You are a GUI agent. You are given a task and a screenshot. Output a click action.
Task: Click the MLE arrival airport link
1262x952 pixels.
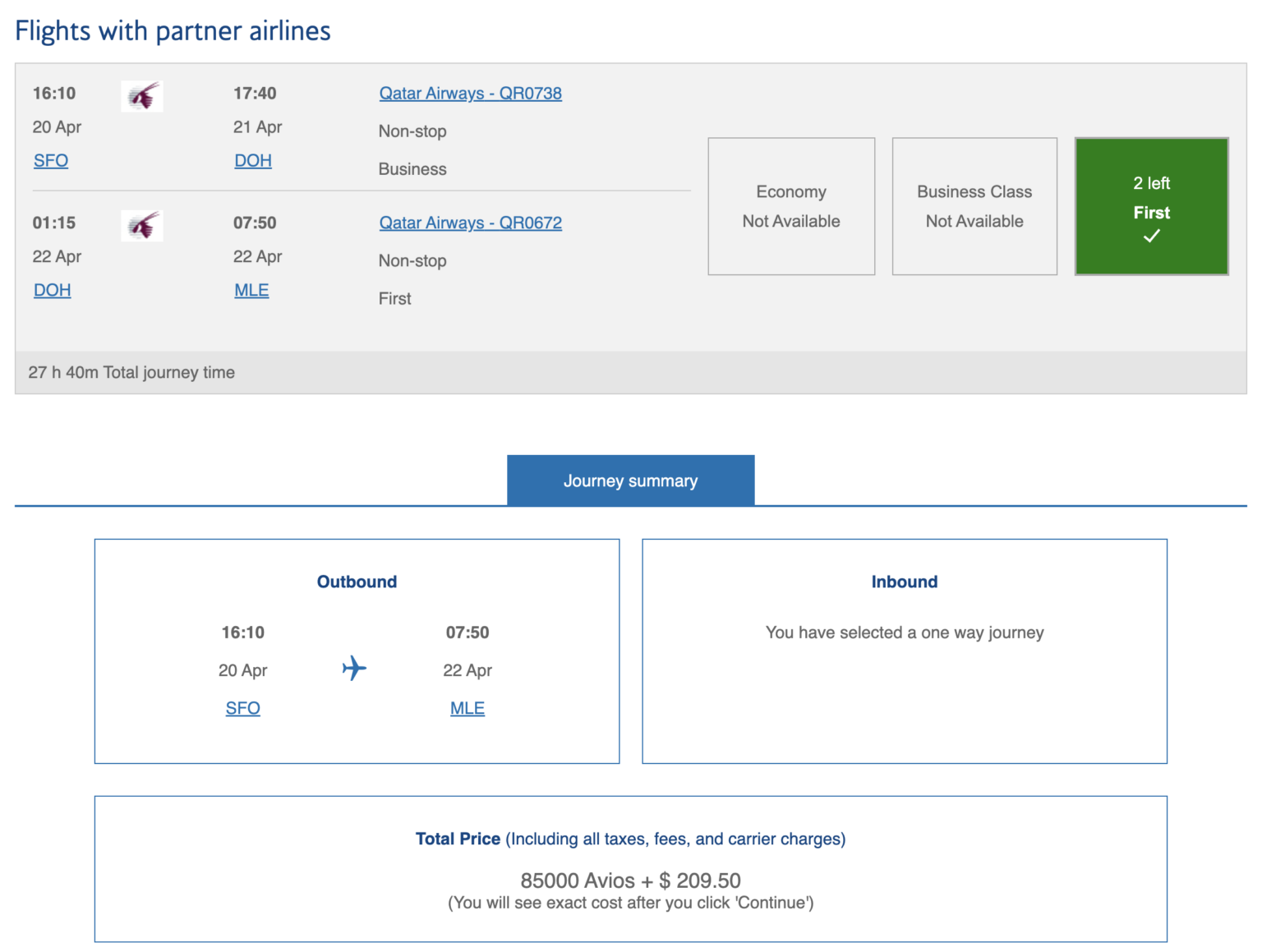click(251, 290)
